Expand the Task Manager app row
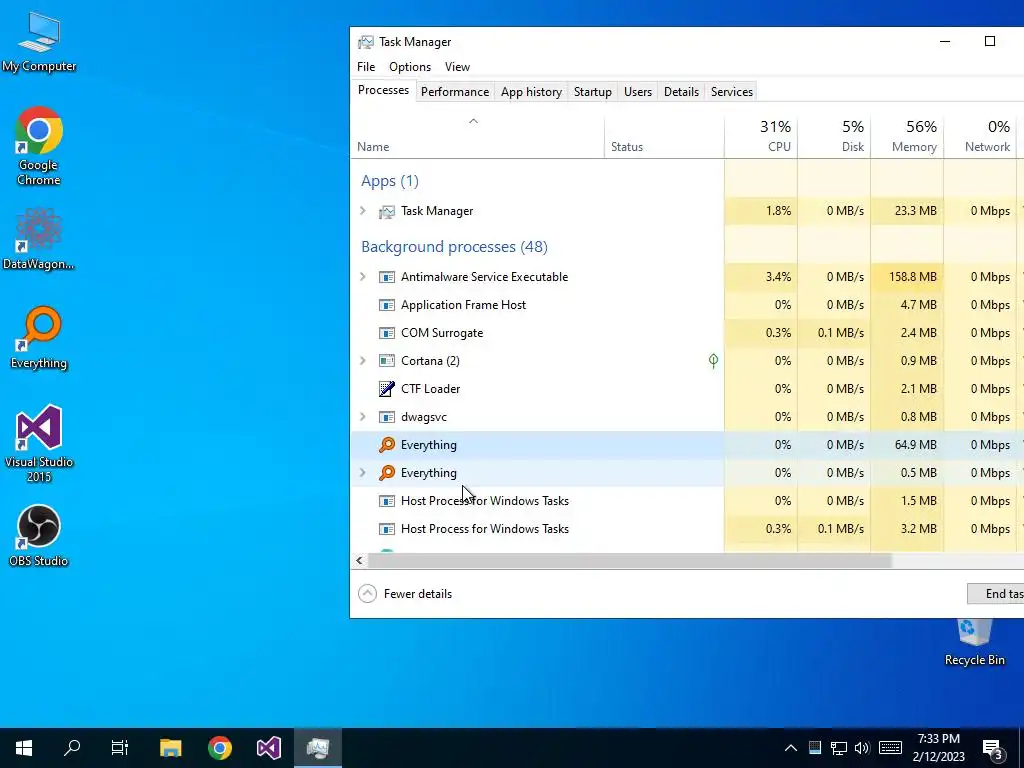The height and width of the screenshot is (768, 1024). (363, 211)
